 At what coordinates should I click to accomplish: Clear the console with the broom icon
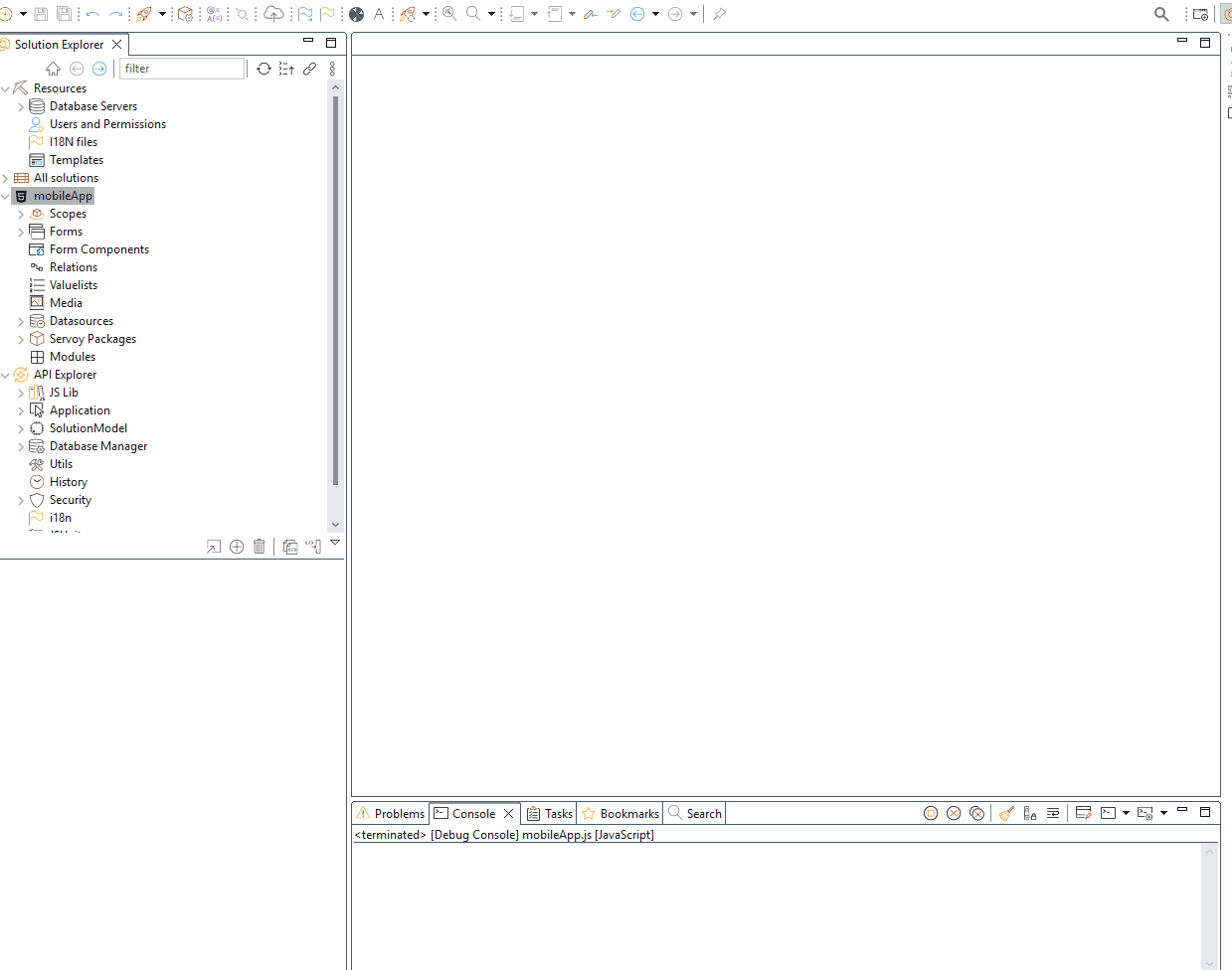coord(1006,813)
